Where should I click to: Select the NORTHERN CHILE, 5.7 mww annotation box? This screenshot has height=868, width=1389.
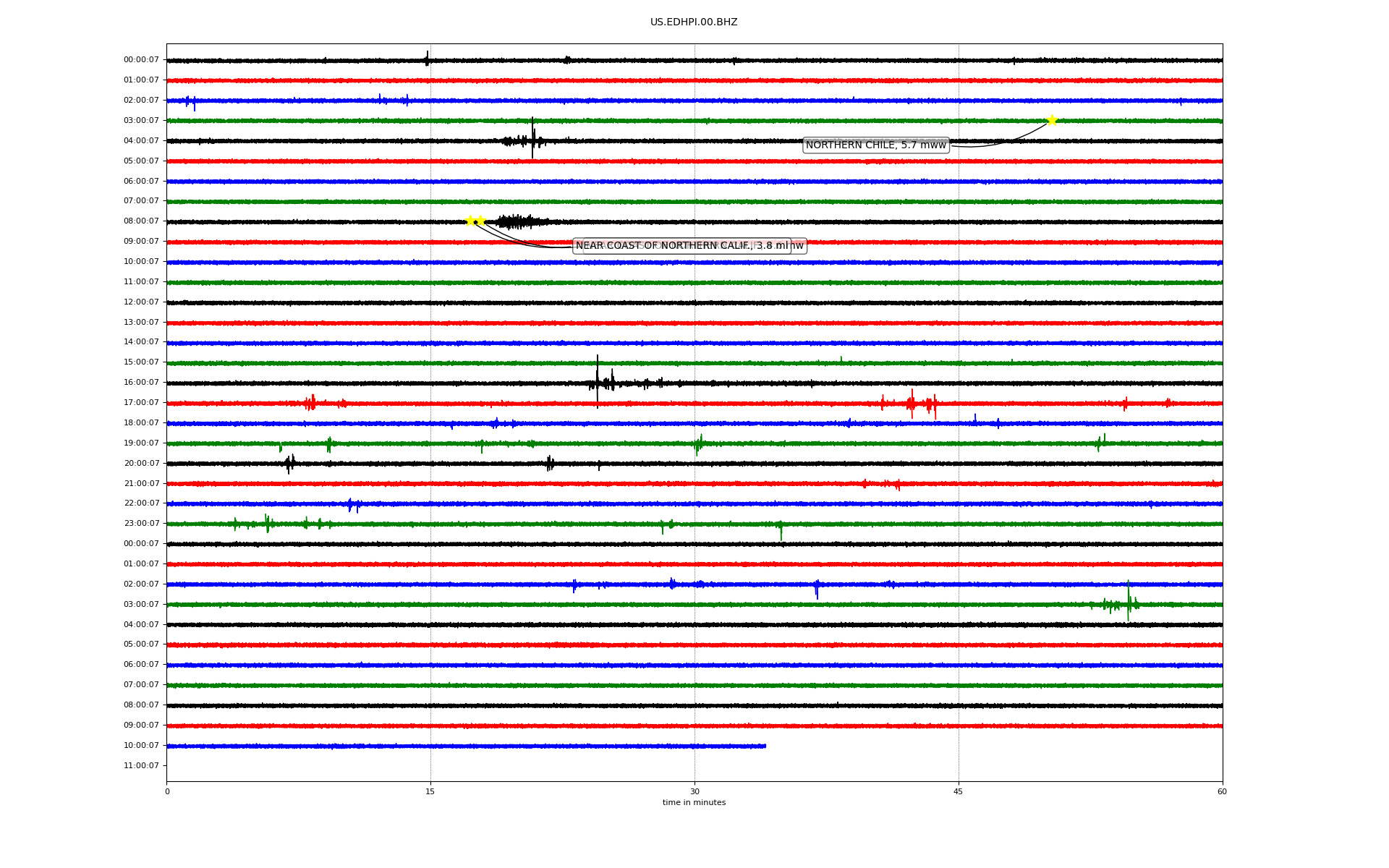click(876, 145)
